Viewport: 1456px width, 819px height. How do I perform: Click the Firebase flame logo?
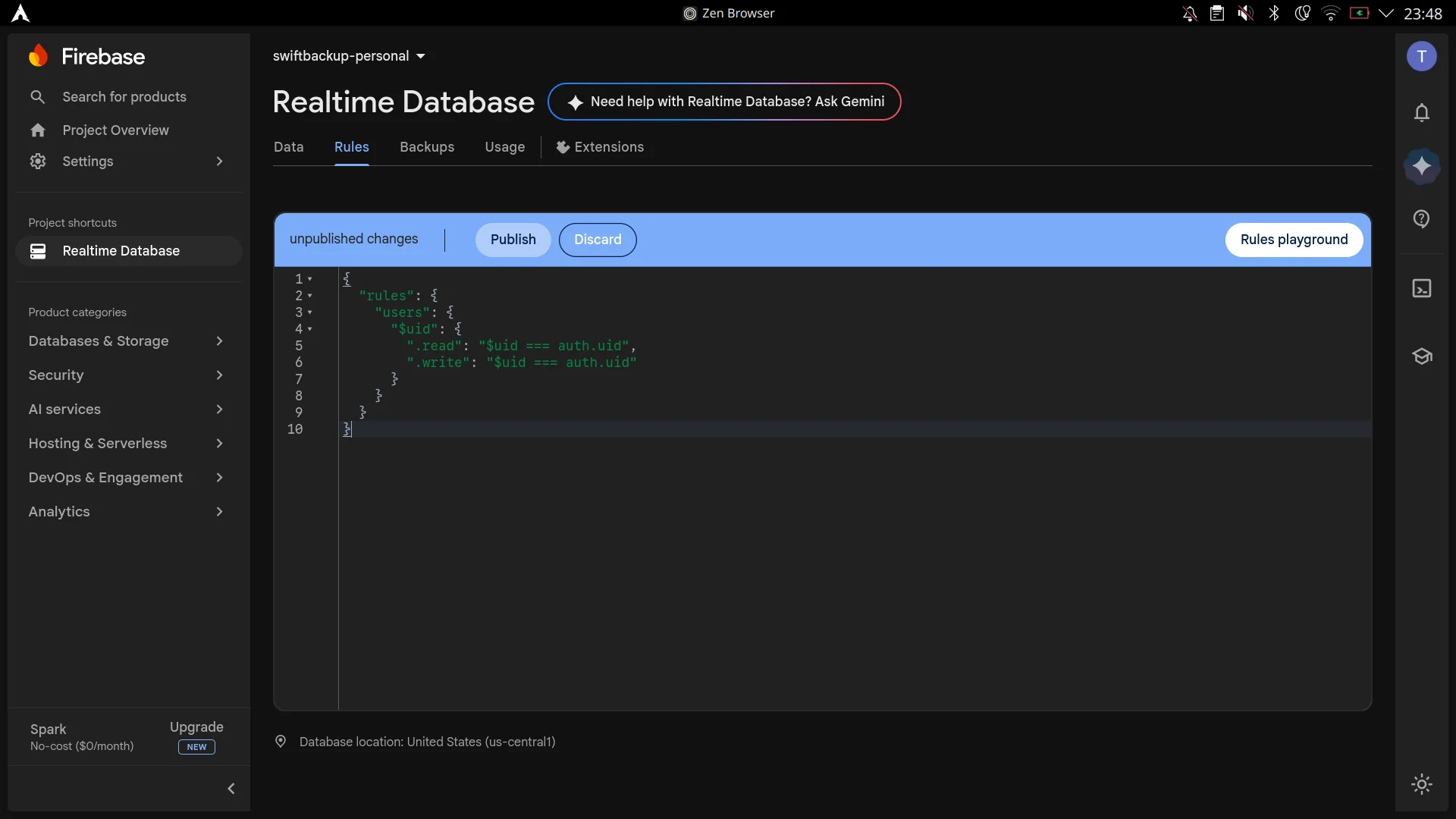coord(38,56)
